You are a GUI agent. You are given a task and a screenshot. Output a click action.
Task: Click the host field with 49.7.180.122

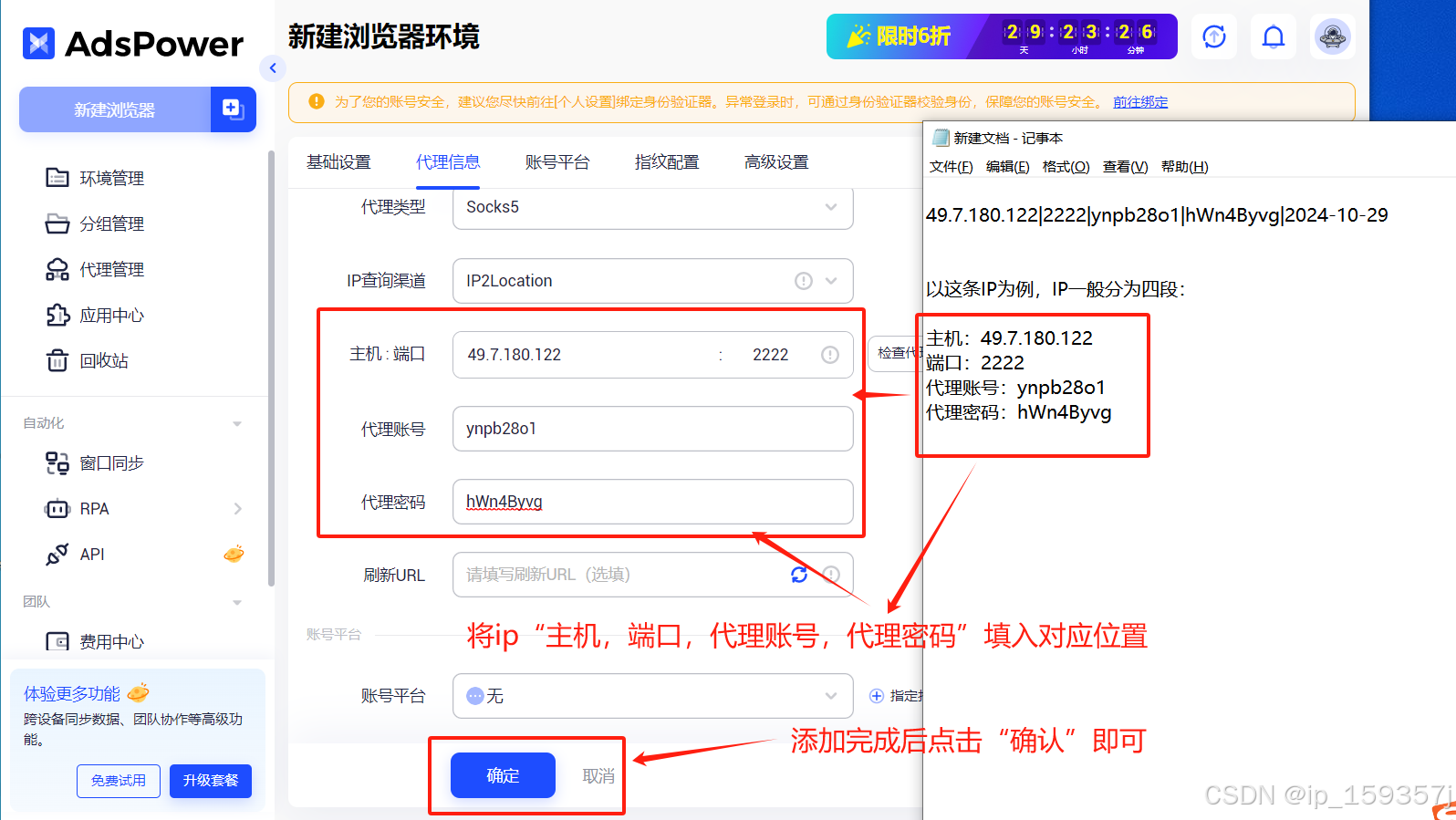coord(584,355)
